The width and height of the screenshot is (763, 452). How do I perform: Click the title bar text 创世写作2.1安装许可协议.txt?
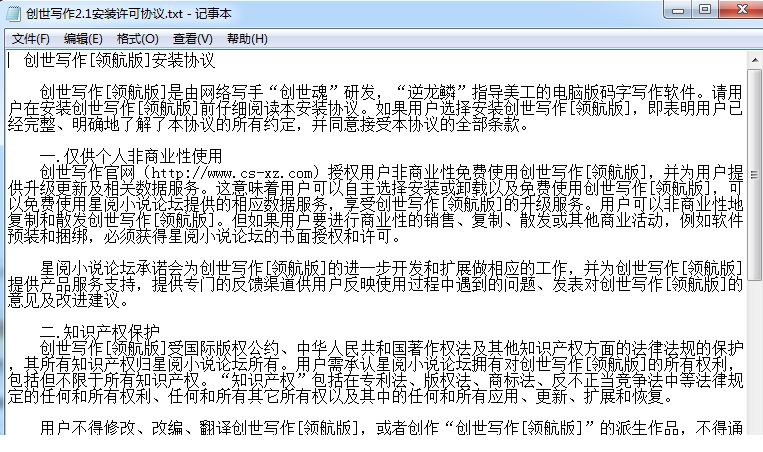click(x=105, y=14)
